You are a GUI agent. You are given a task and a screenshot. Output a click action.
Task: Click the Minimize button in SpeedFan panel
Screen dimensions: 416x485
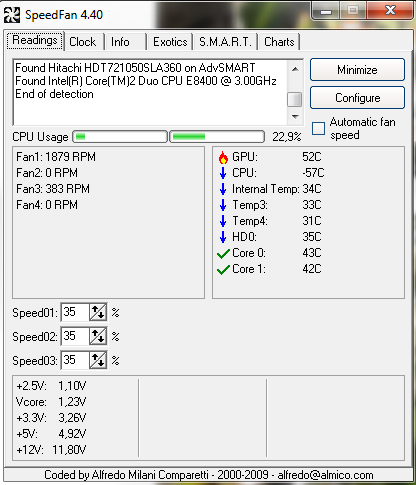point(357,70)
